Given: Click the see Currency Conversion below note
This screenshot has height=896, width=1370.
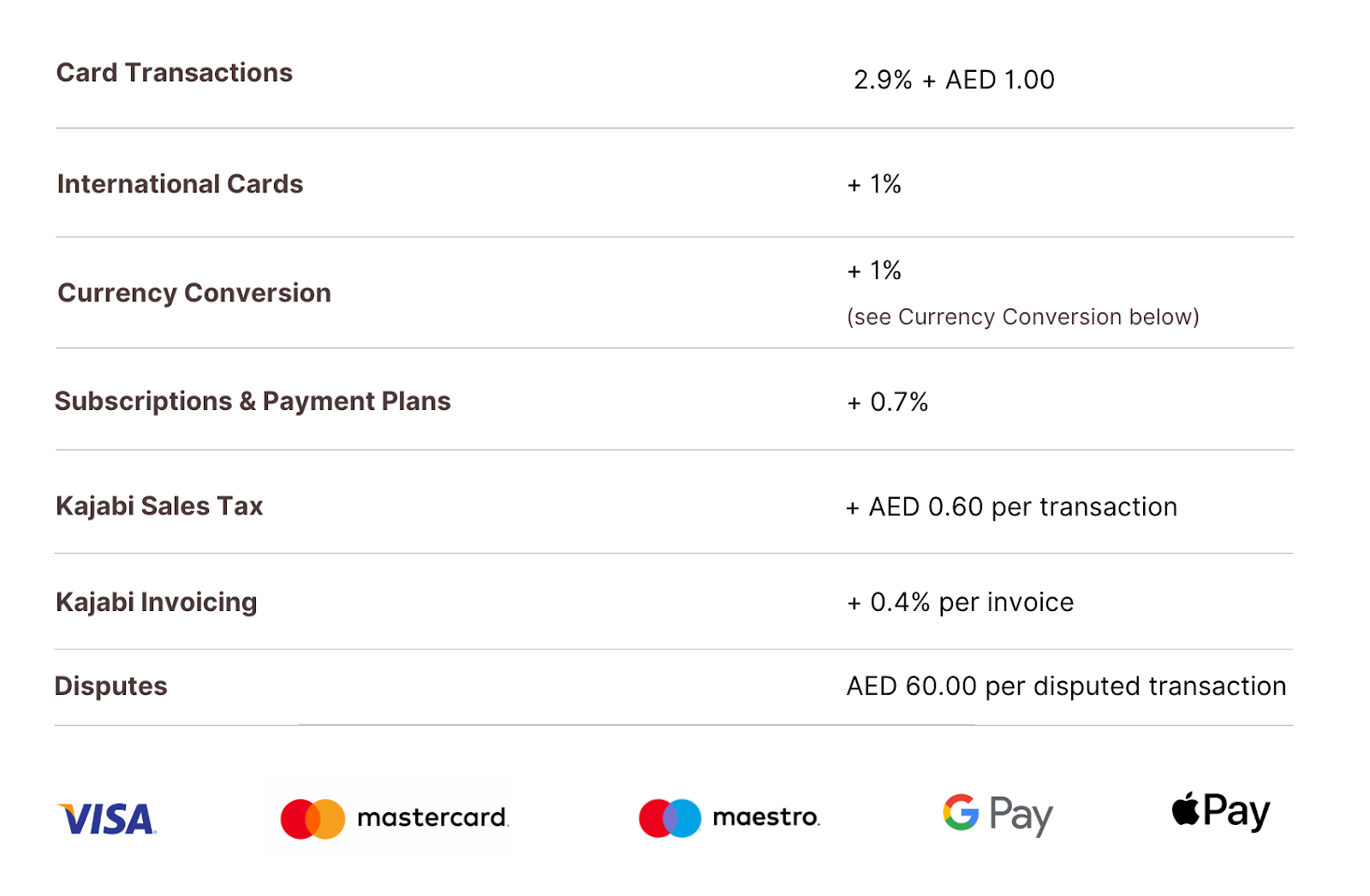Looking at the screenshot, I should point(1023,317).
